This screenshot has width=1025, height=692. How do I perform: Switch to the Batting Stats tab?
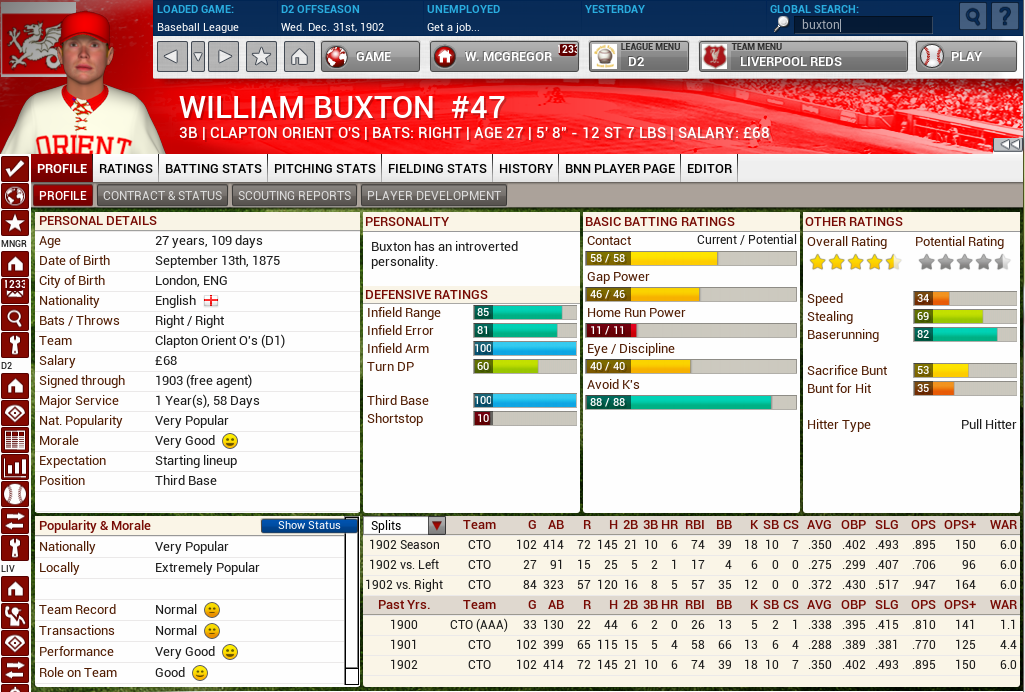click(x=213, y=168)
